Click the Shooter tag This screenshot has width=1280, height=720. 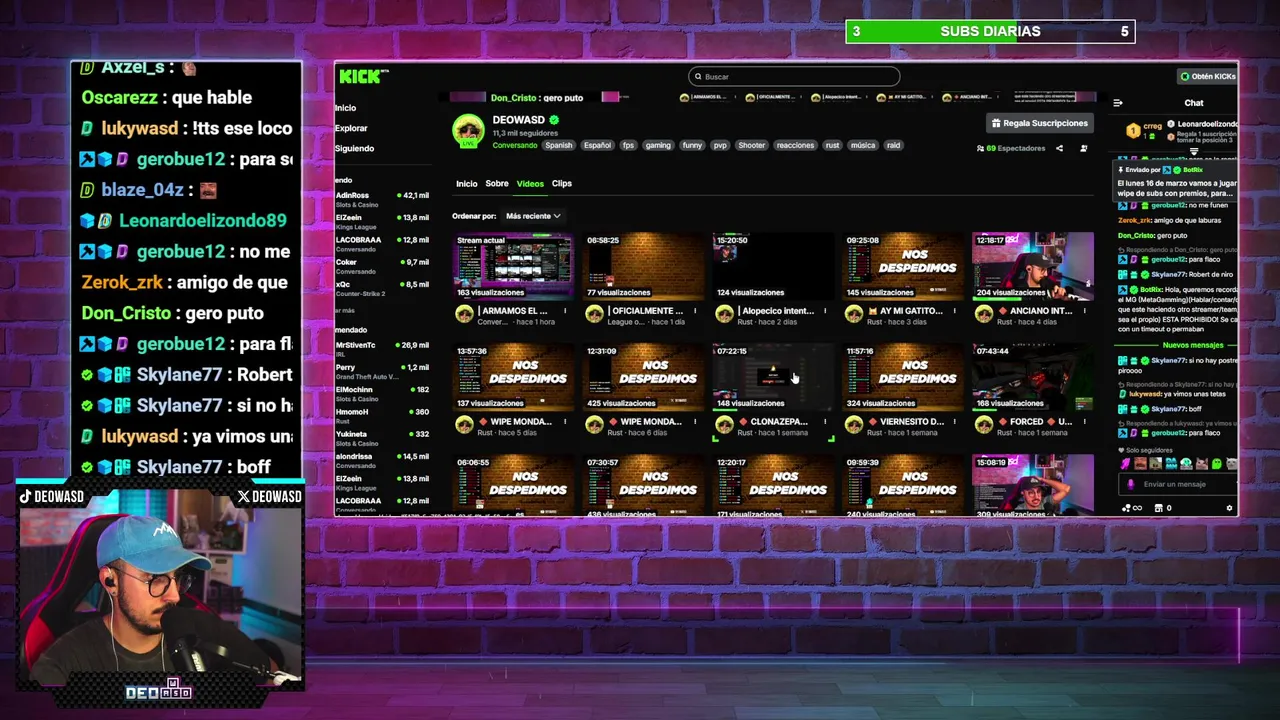pos(752,145)
